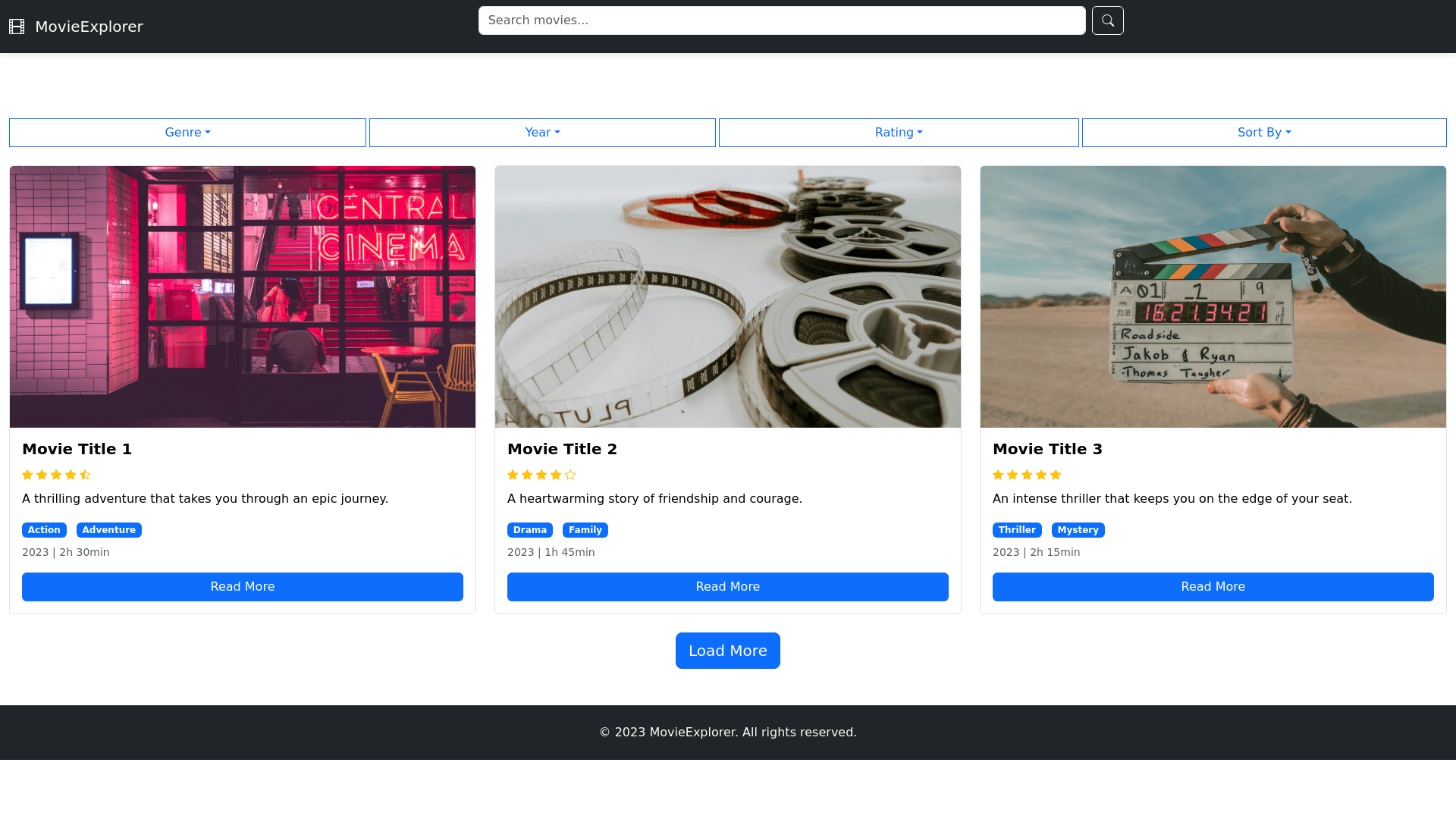
Task: Click the Load More button
Action: [727, 650]
